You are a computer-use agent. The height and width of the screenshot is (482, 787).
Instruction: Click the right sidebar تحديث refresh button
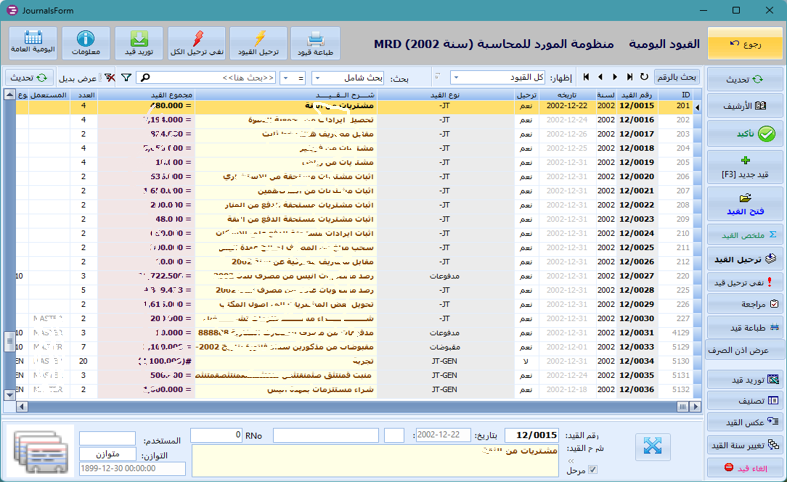click(x=745, y=79)
